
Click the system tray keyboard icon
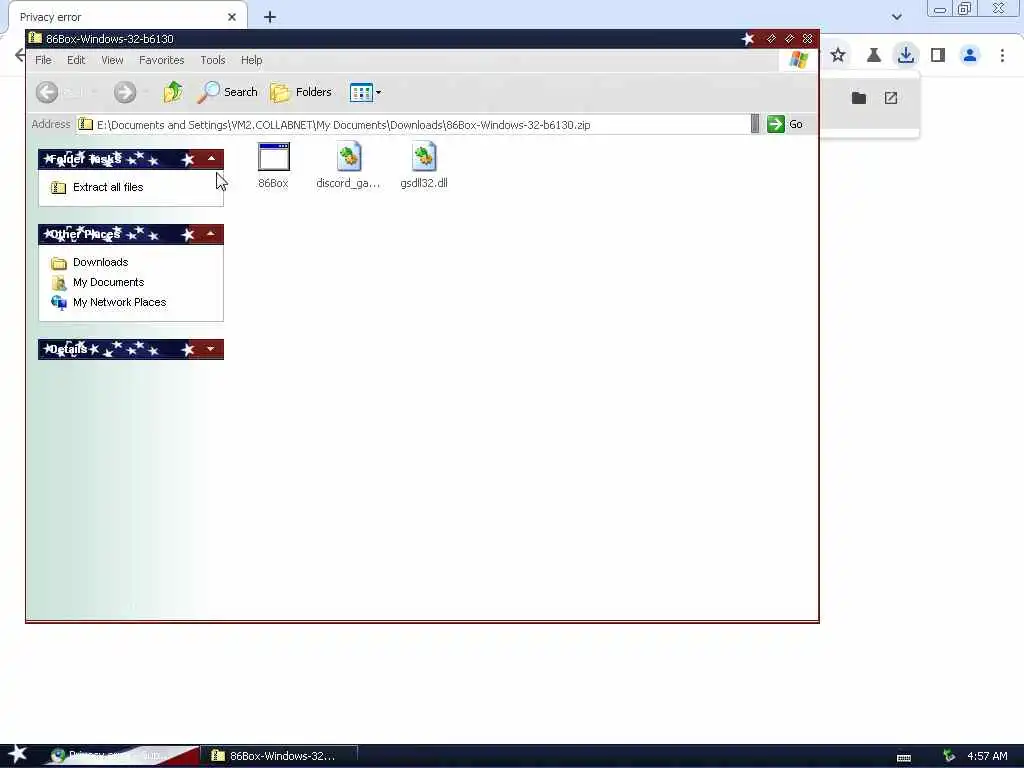(904, 758)
